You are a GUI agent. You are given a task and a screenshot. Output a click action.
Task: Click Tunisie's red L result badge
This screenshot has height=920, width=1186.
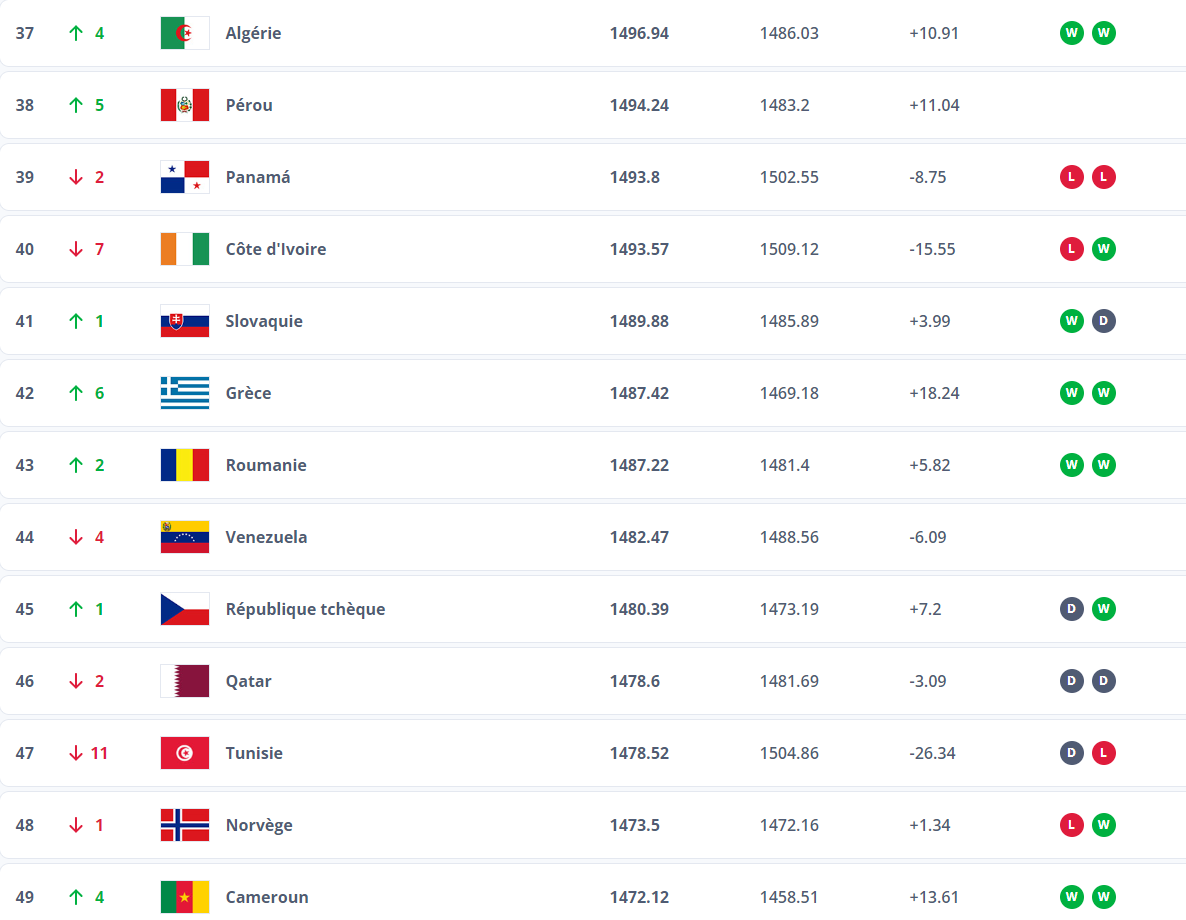point(1103,753)
